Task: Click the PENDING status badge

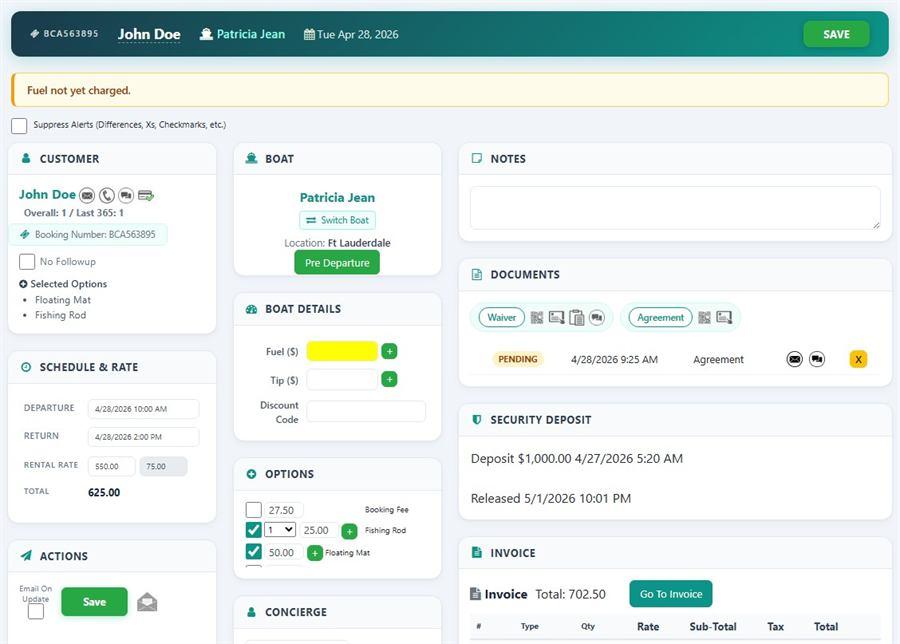Action: pos(518,359)
